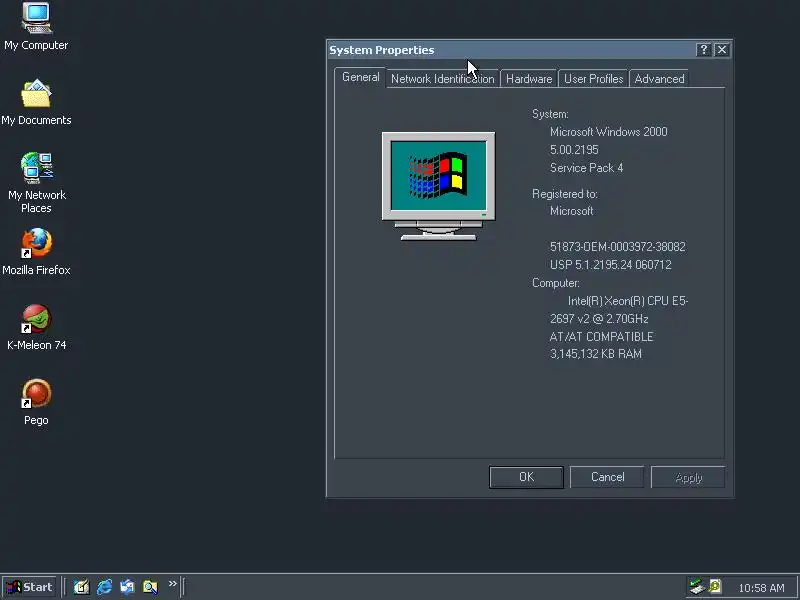Screen dimensions: 800x600
Task: Click Safely Remove Hardware tray icon
Action: [x=696, y=587]
